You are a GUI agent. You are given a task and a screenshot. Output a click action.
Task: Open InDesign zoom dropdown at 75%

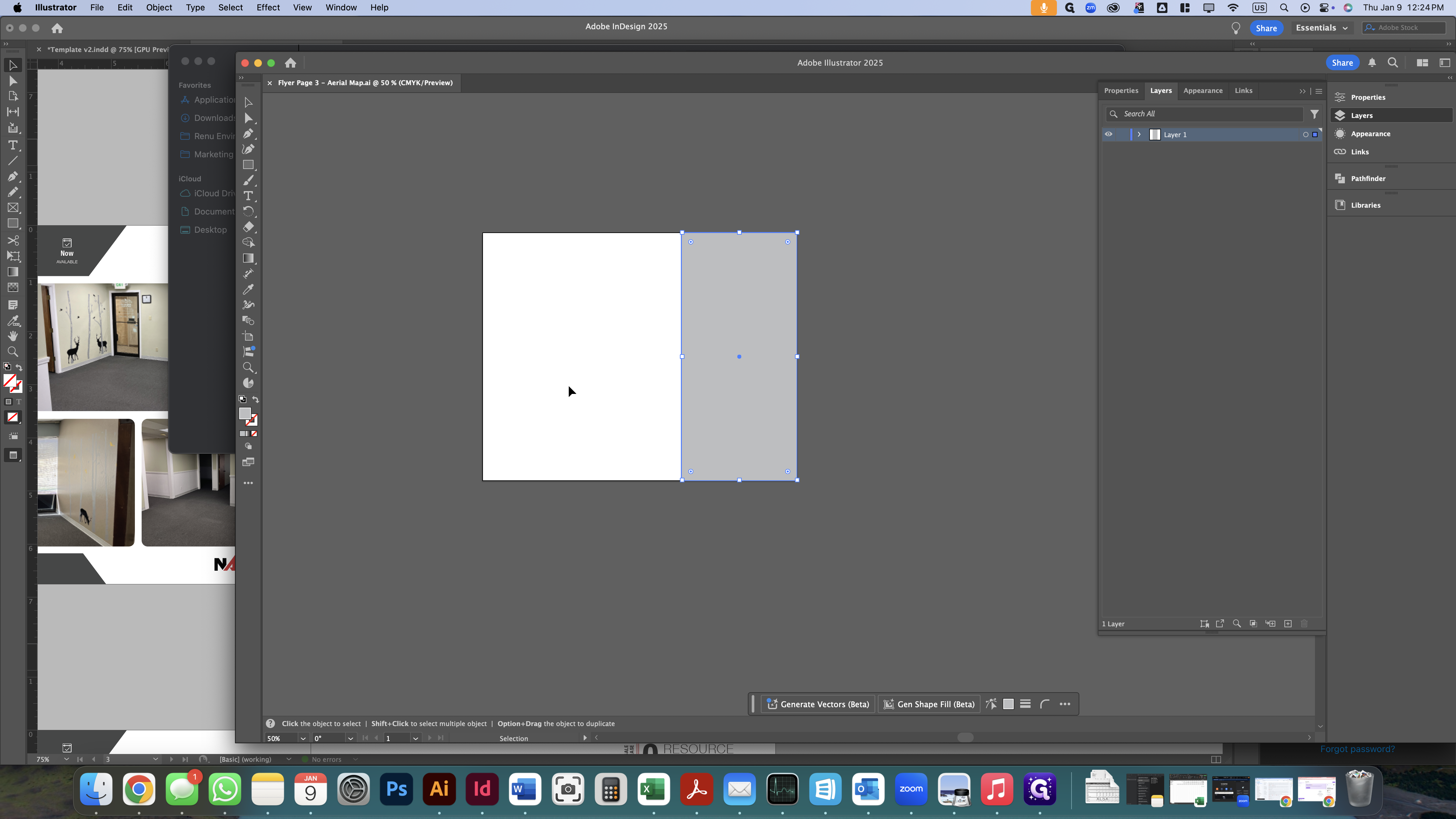[66, 759]
